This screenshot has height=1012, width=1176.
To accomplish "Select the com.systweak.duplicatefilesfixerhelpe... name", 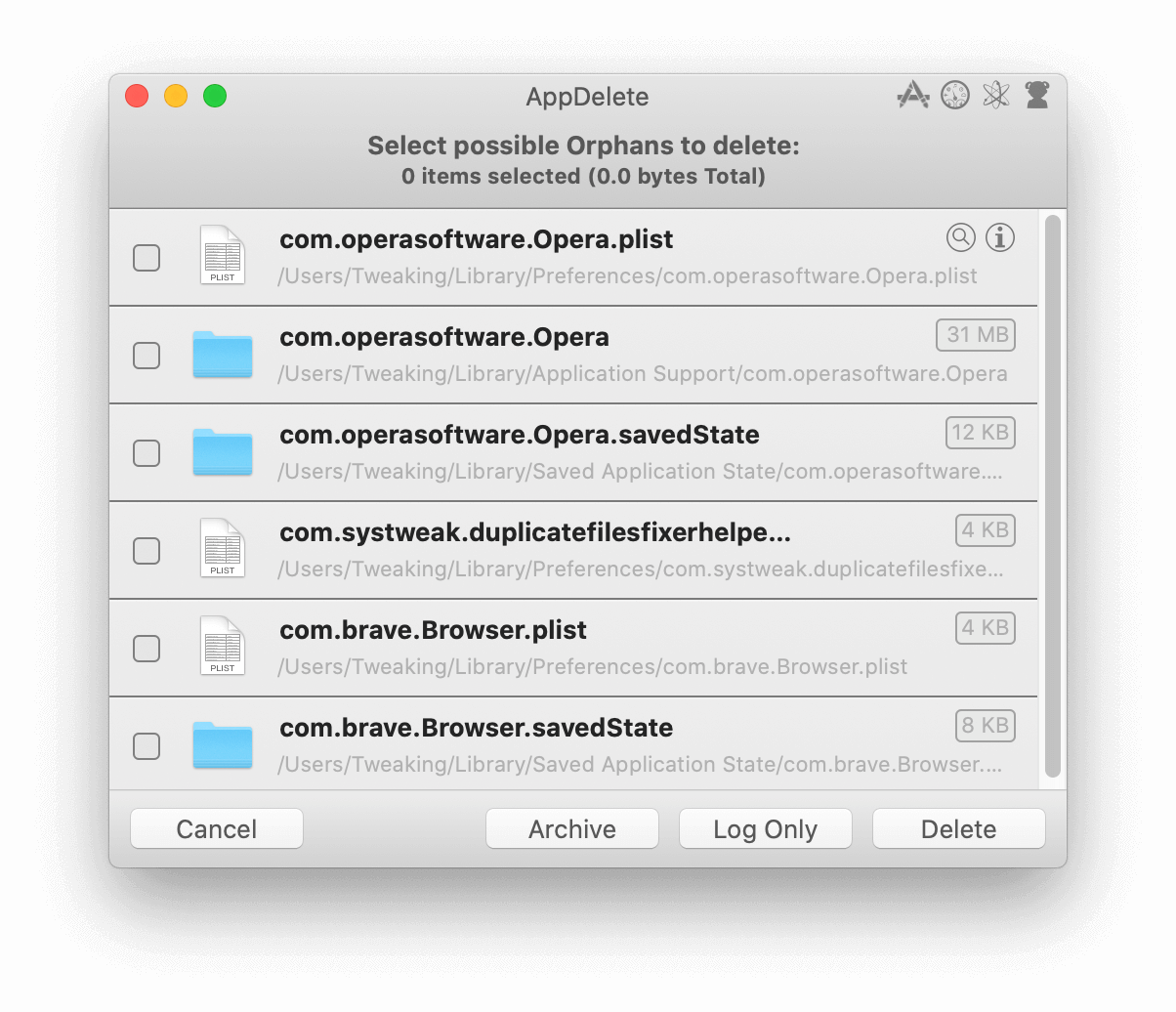I will (x=535, y=532).
